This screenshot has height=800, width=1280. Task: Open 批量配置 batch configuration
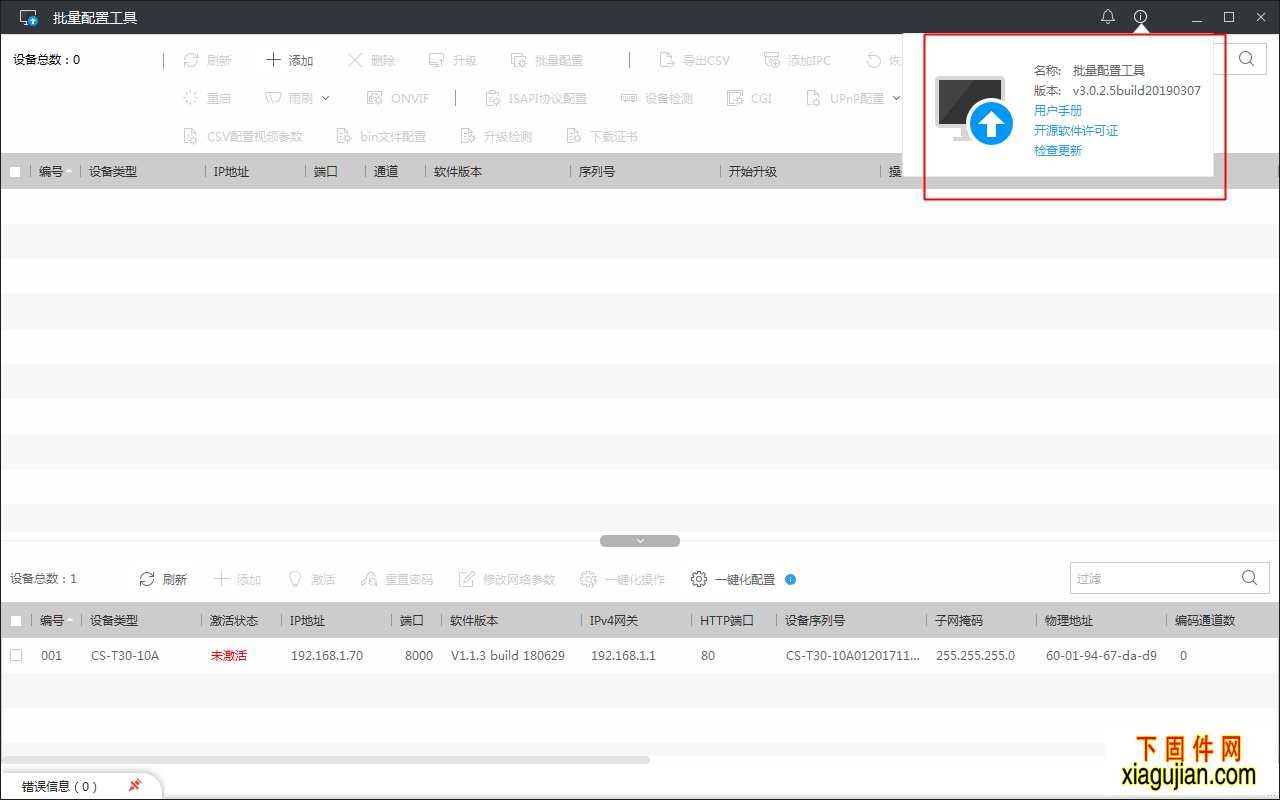pyautogui.click(x=547, y=60)
